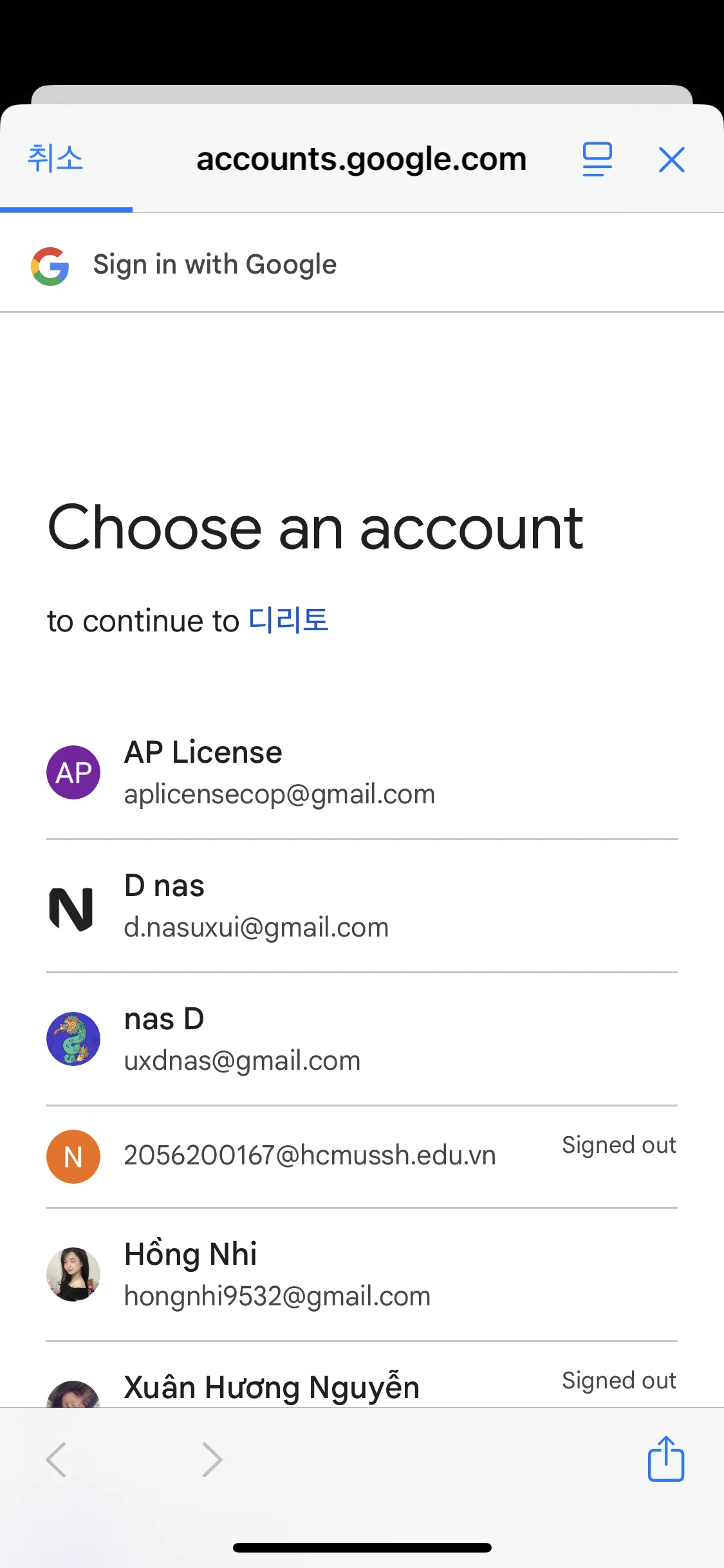Tap the purple AP avatar
Image resolution: width=724 pixels, height=1568 pixels.
click(73, 772)
